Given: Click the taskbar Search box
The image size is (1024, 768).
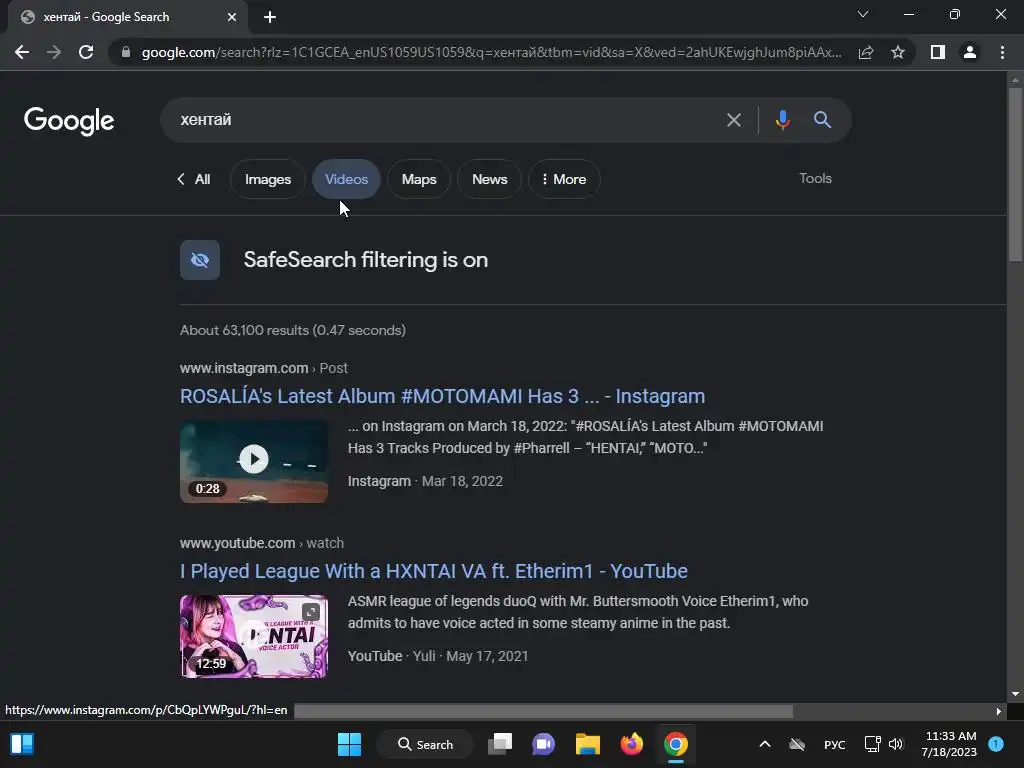Looking at the screenshot, I should point(426,744).
